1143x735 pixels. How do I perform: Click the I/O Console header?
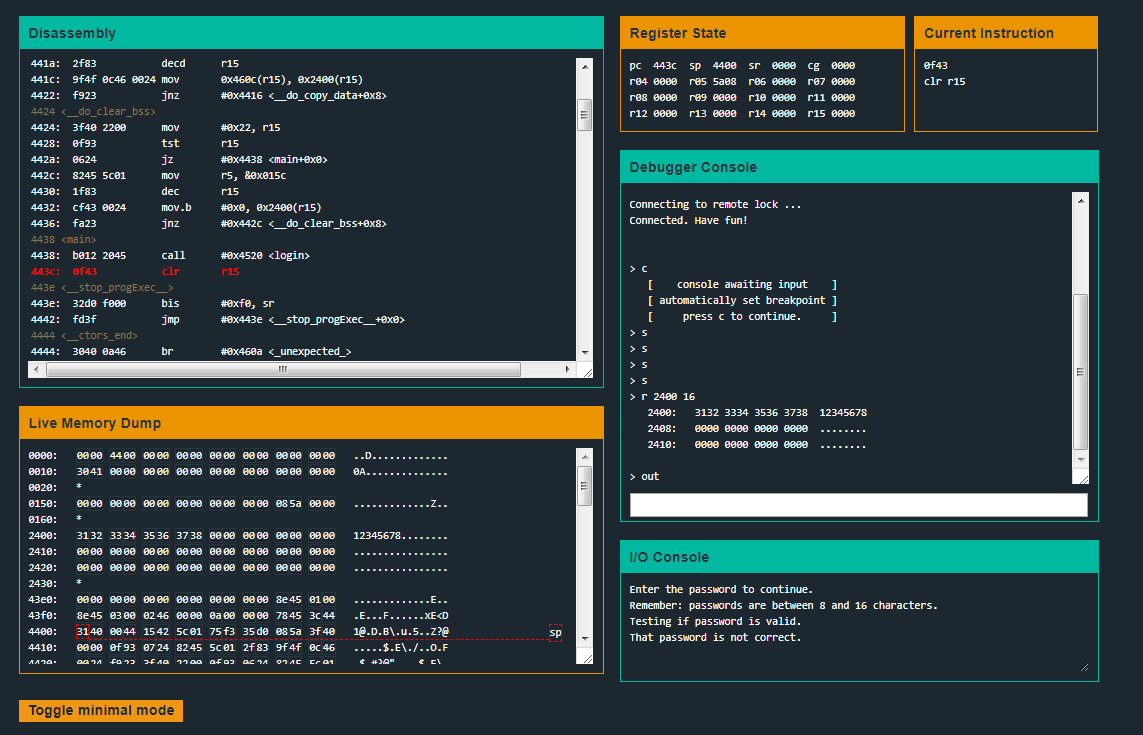pos(859,557)
